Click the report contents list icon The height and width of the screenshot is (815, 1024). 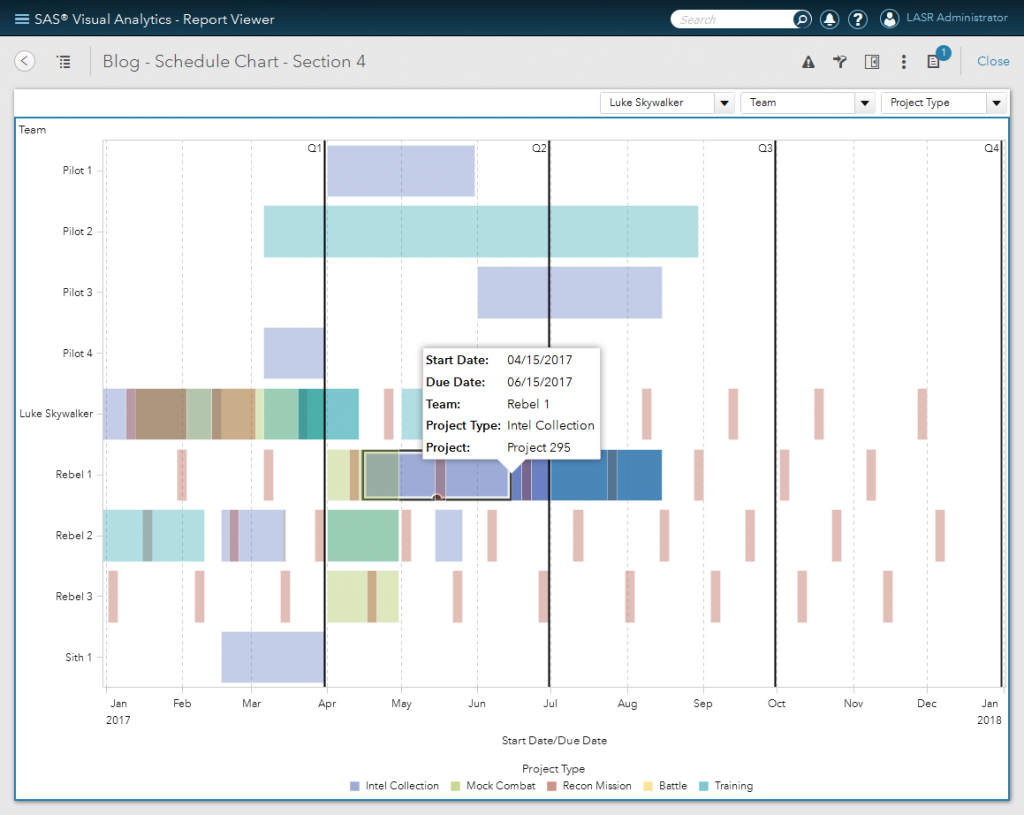63,61
